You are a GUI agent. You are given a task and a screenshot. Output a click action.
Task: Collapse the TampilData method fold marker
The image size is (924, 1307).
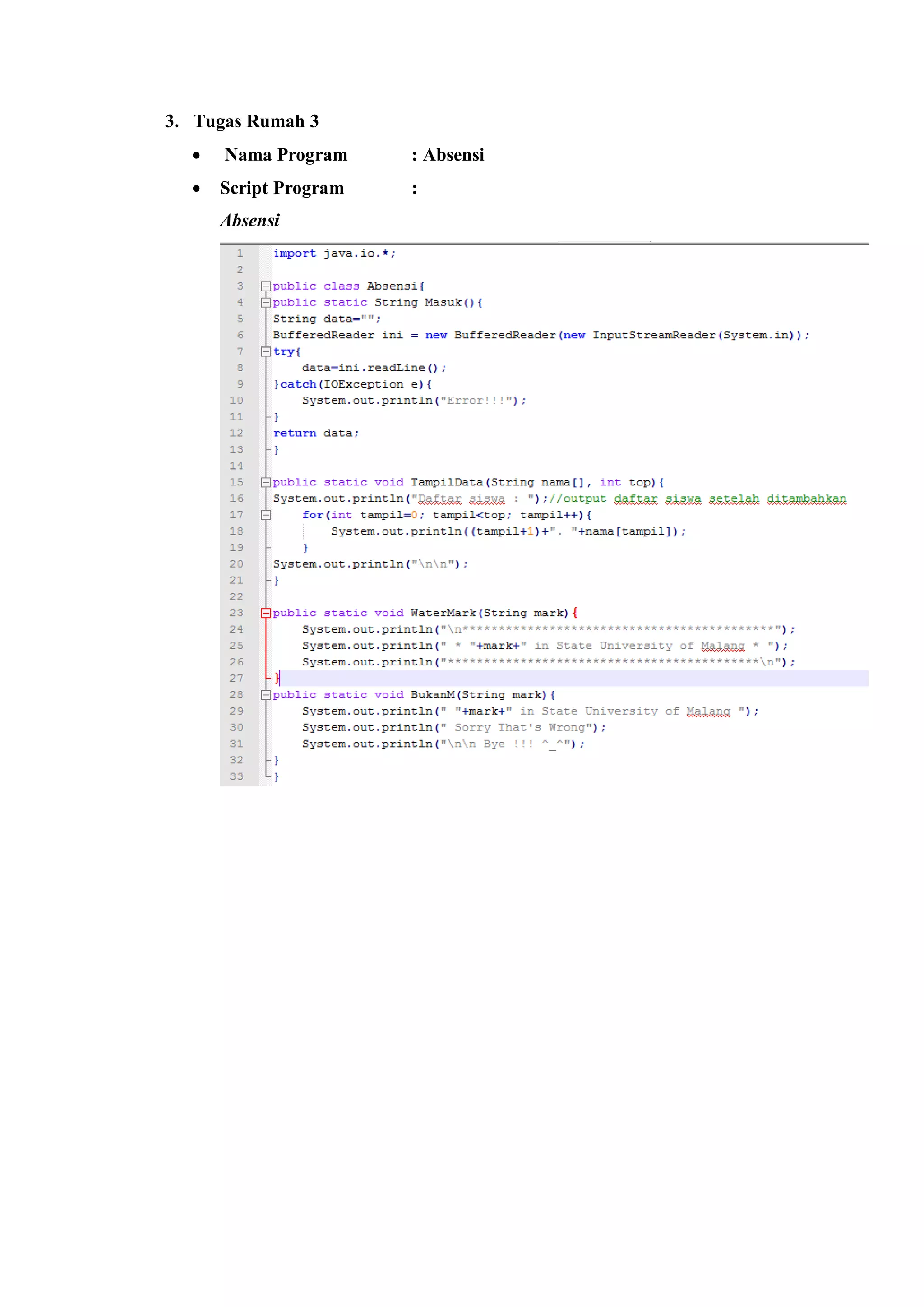(265, 483)
